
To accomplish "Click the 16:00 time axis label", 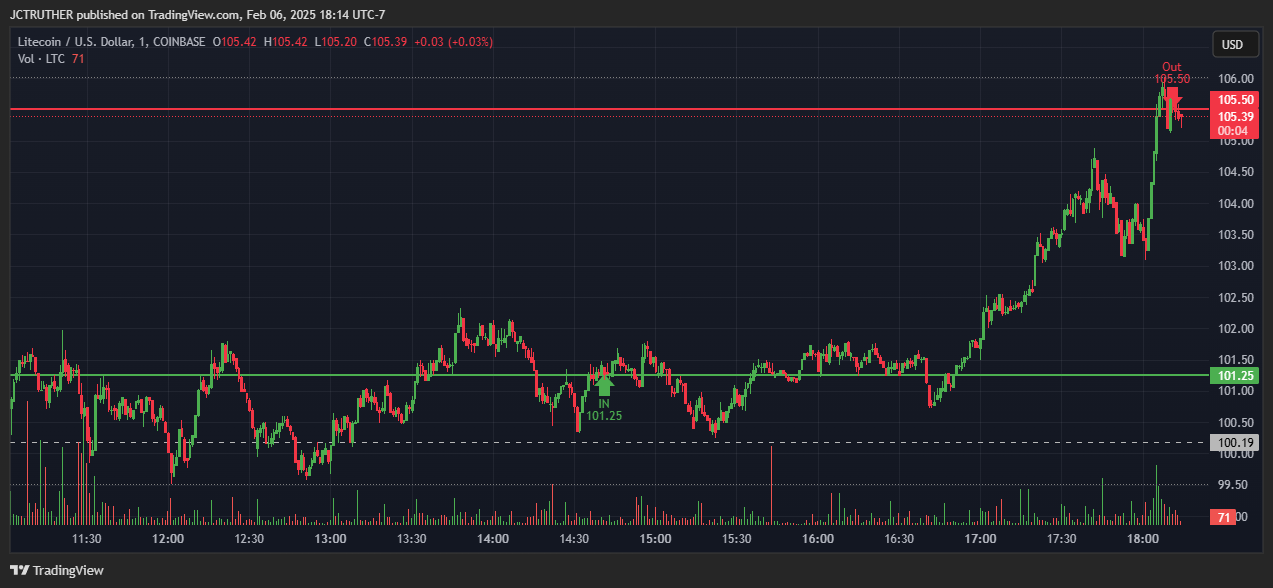I will pyautogui.click(x=818, y=539).
